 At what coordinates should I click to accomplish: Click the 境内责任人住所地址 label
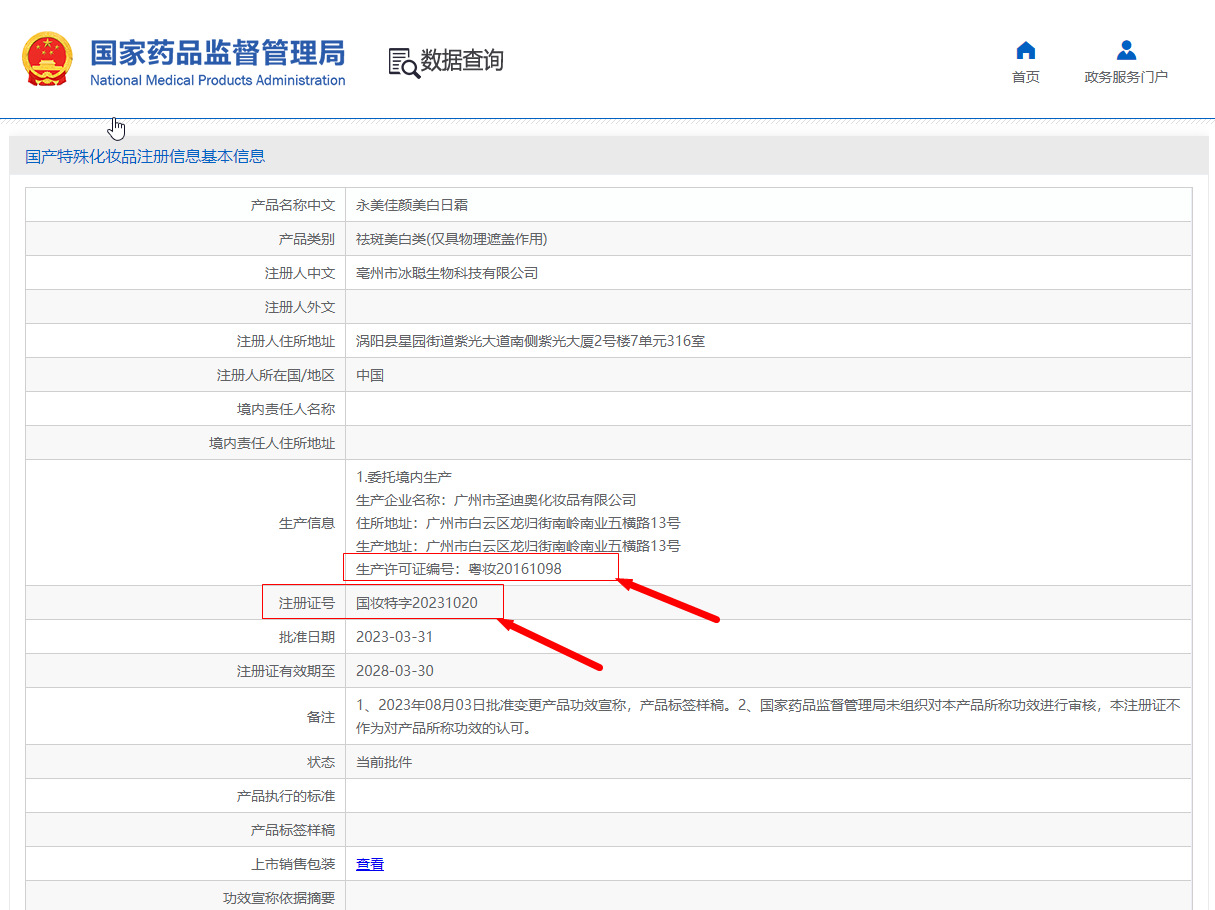tap(271, 443)
